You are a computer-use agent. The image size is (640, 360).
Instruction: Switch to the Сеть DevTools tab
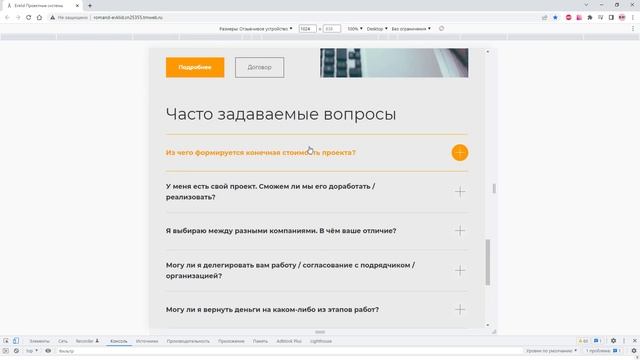[x=62, y=341]
